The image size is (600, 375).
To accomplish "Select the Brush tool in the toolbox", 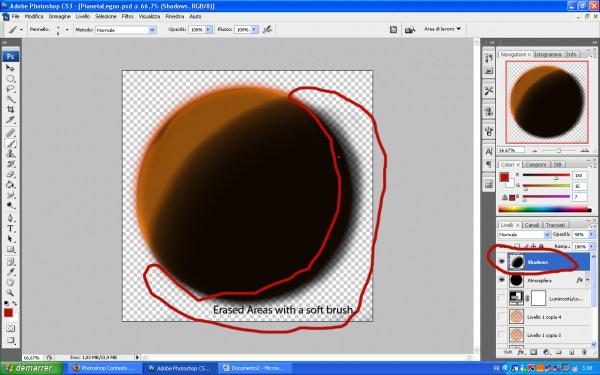I will (10, 143).
